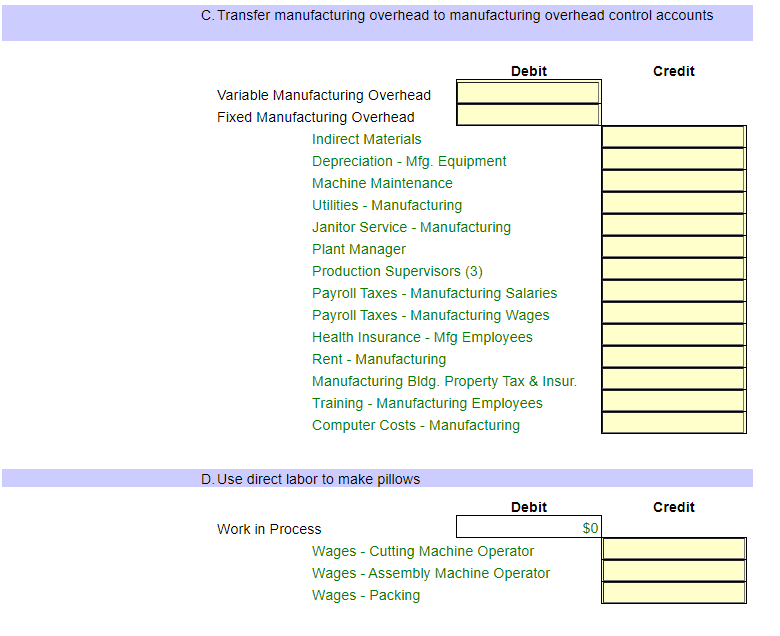The height and width of the screenshot is (636, 780).
Task: Select Wages - Assembly Machine Operator credit field
Action: (x=674, y=571)
